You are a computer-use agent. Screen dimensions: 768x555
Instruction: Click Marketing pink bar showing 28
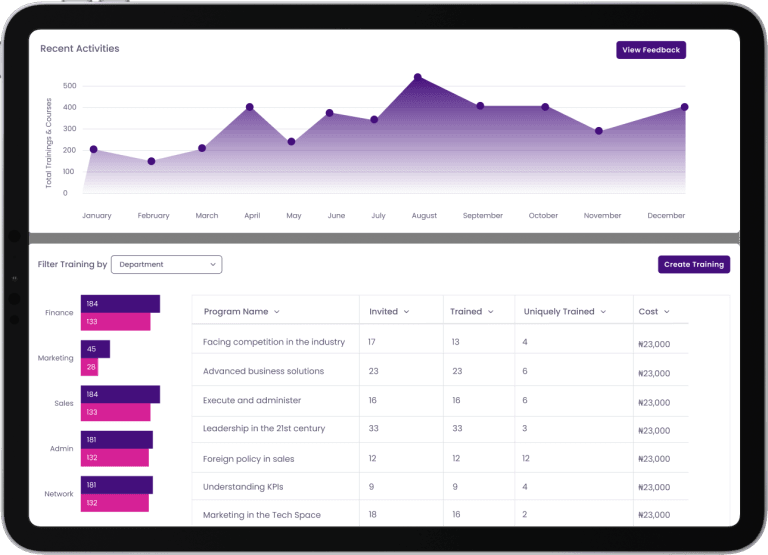[x=90, y=367]
